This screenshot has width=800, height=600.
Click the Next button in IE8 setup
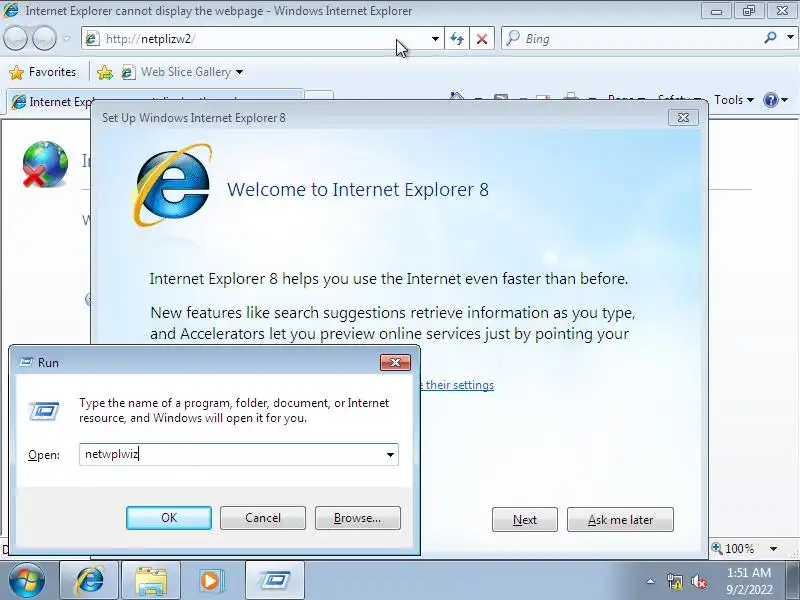(524, 519)
